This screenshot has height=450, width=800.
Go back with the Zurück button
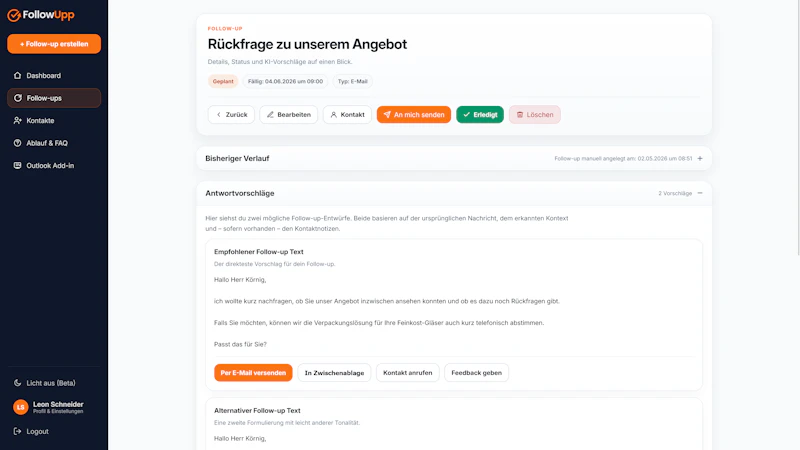click(231, 114)
